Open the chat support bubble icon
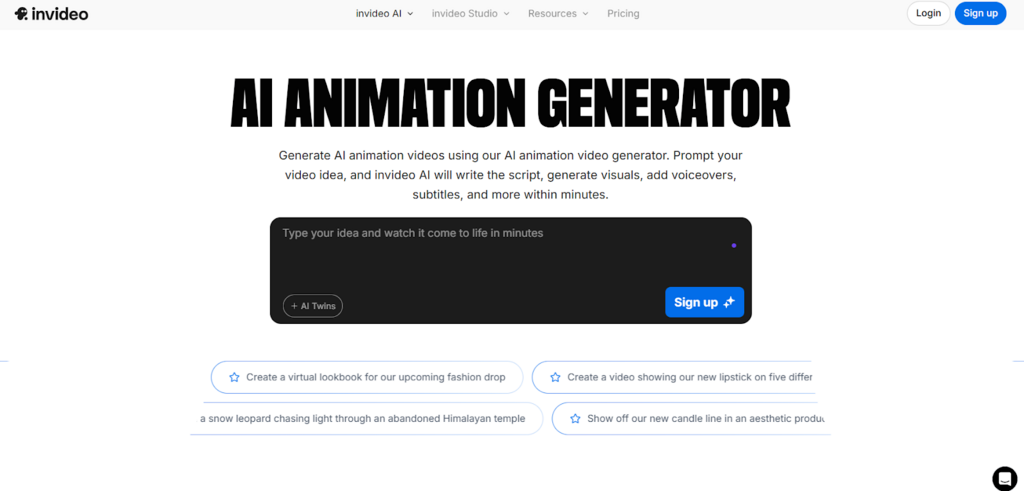Image resolution: width=1024 pixels, height=491 pixels. pyautogui.click(x=1004, y=478)
